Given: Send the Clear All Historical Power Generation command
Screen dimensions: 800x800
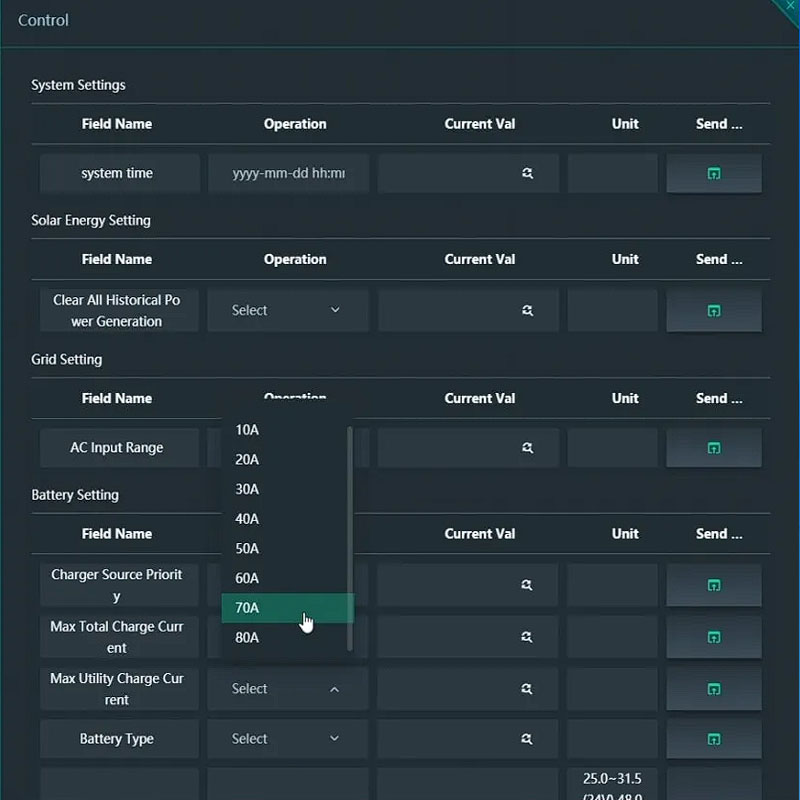Looking at the screenshot, I should [714, 310].
